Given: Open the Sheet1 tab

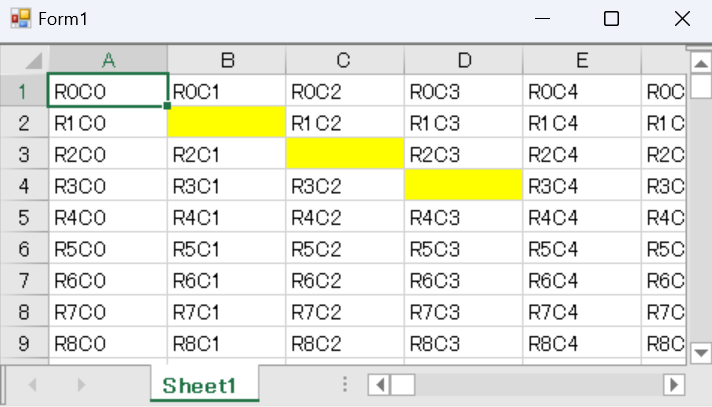Looking at the screenshot, I should [x=204, y=384].
